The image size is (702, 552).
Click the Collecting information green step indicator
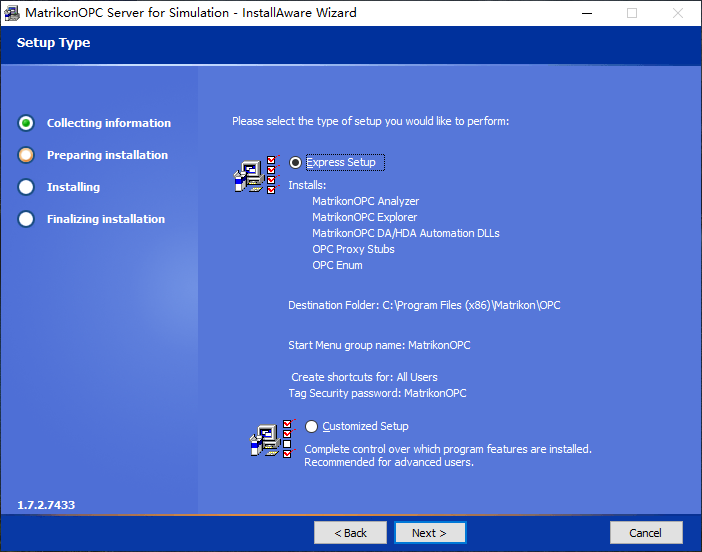pos(26,123)
